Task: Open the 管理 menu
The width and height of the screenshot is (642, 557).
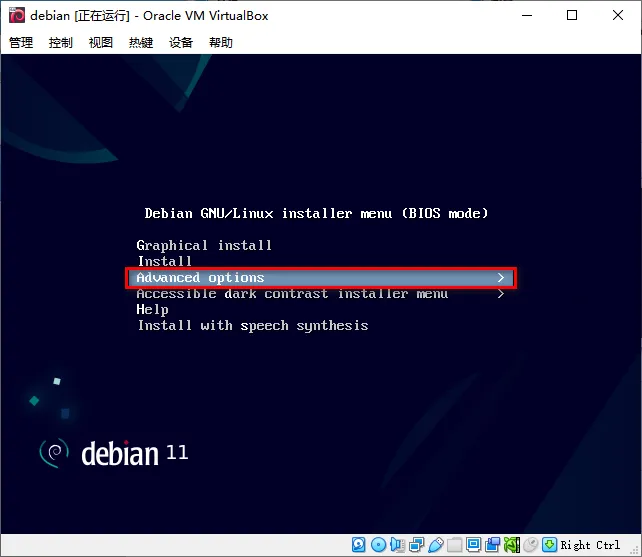Action: tap(21, 42)
